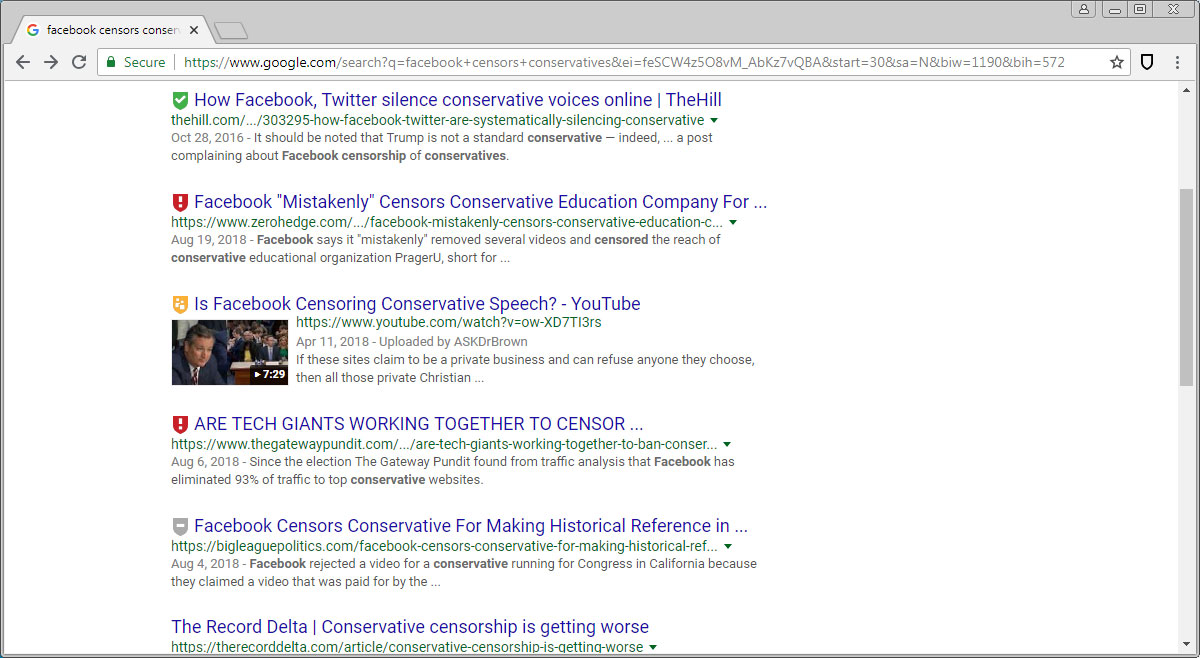Open 'ARE TECH GIANTS WORKING TOGETHER' link
Viewport: 1200px width, 658px height.
[419, 424]
